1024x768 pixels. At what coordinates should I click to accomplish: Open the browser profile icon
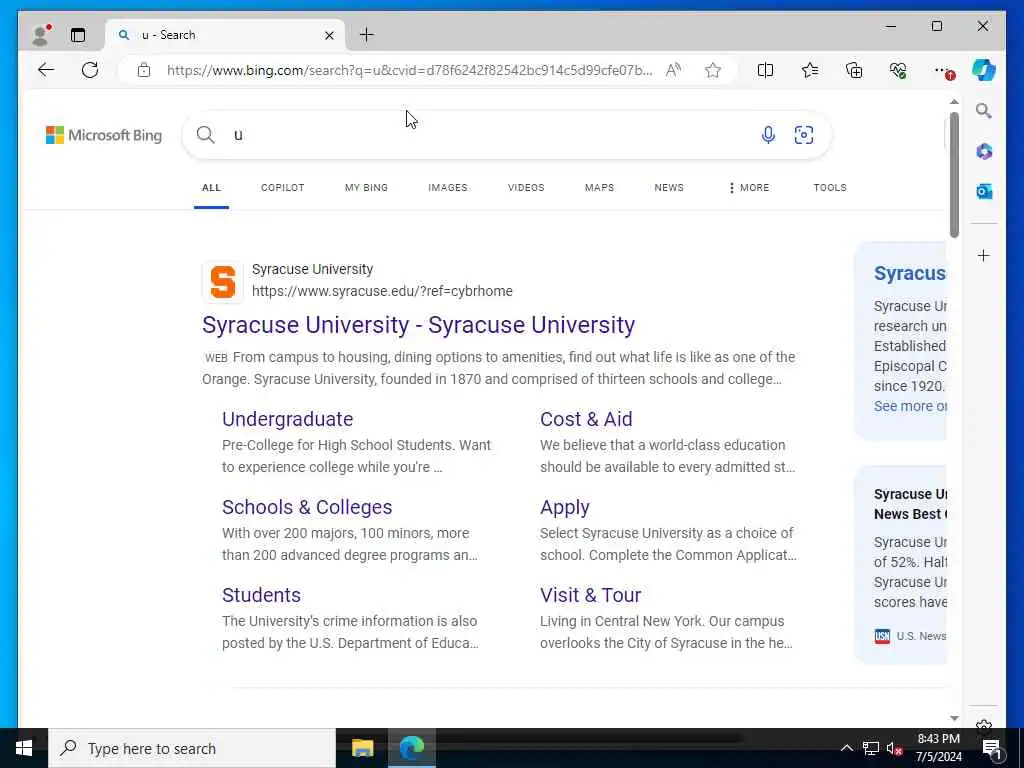click(41, 35)
